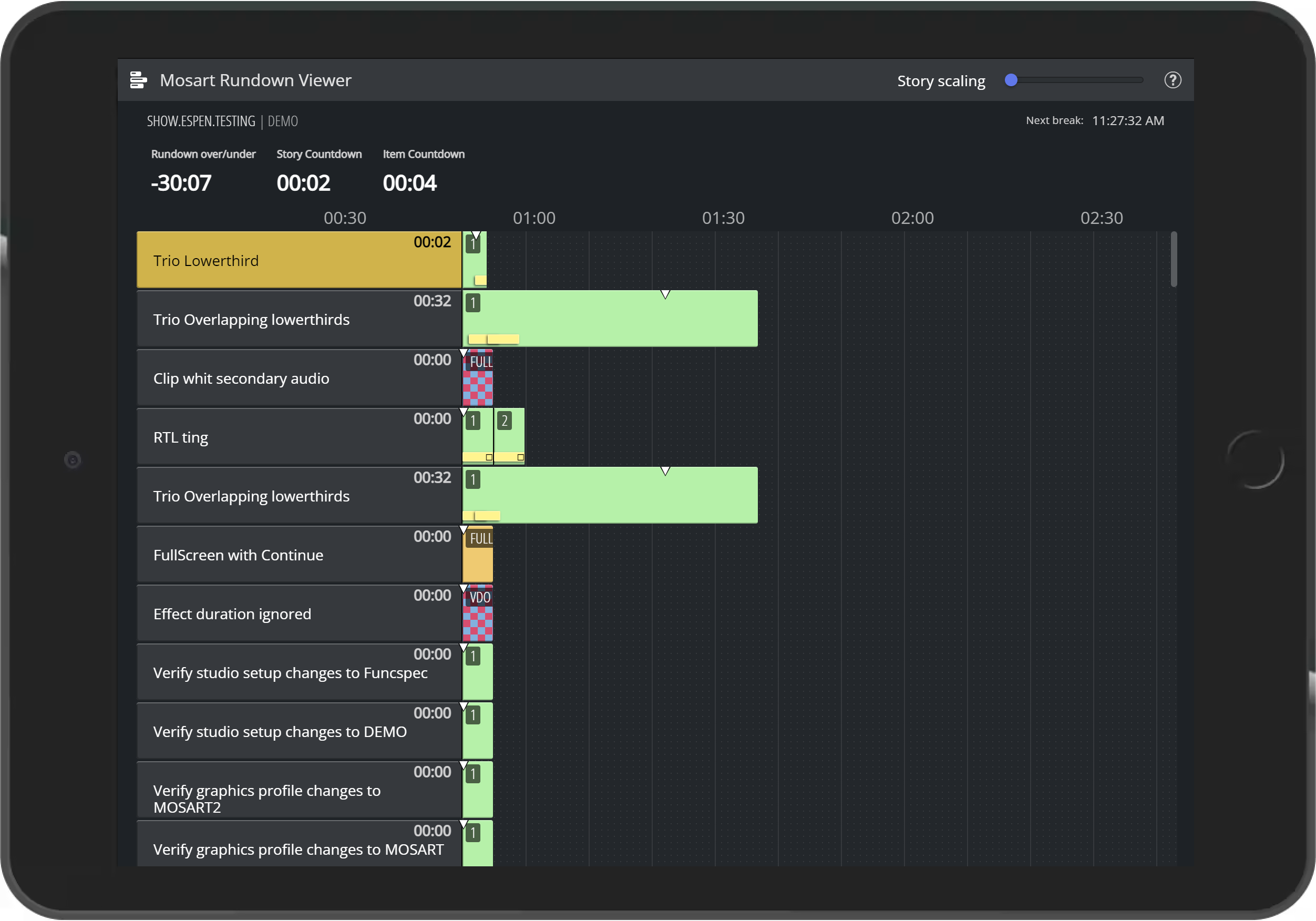The image size is (1316, 921).
Task: Select Verify graphics profile changes to MOSART2
Action: (x=299, y=790)
